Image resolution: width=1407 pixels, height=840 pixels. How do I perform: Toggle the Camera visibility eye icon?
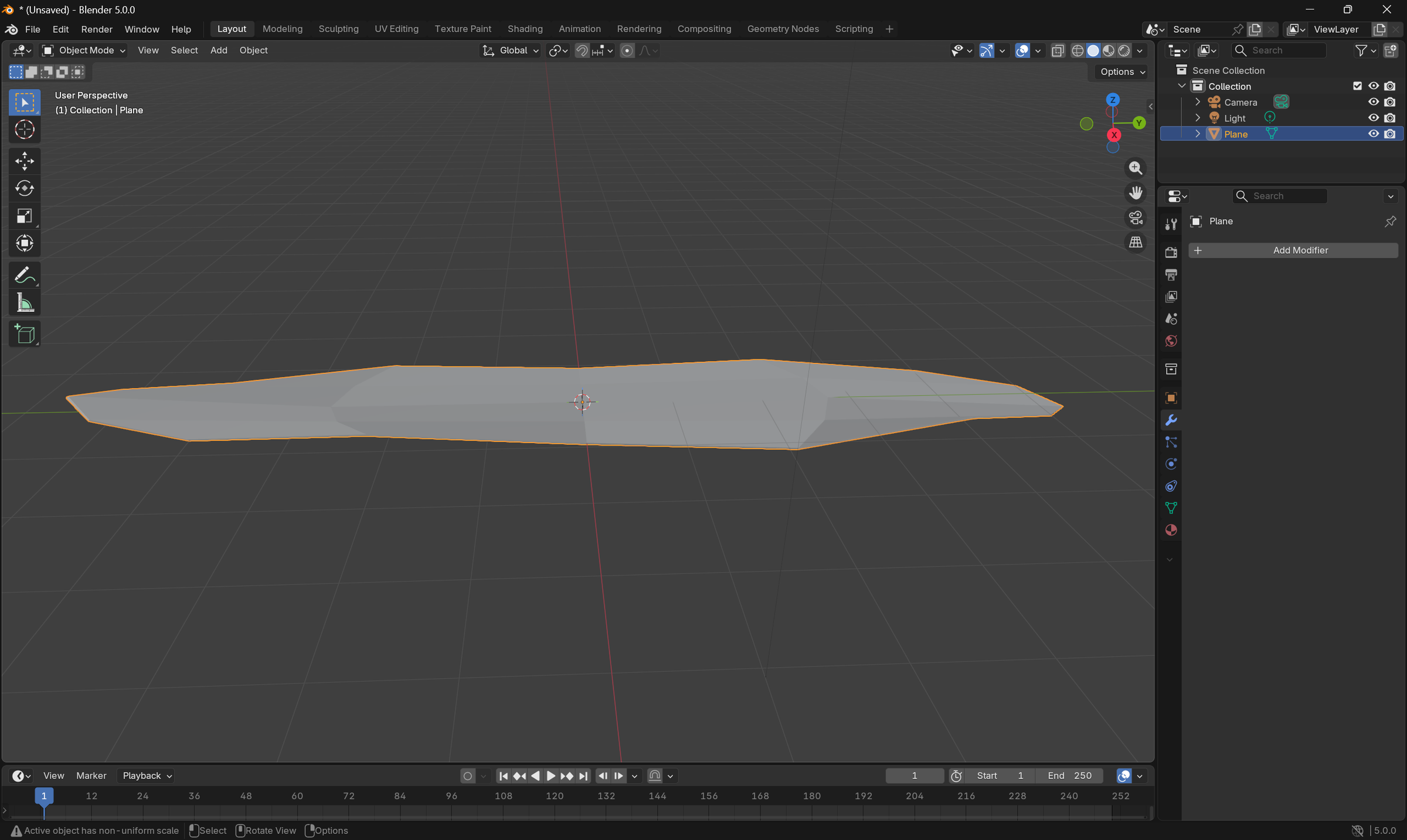pos(1374,101)
